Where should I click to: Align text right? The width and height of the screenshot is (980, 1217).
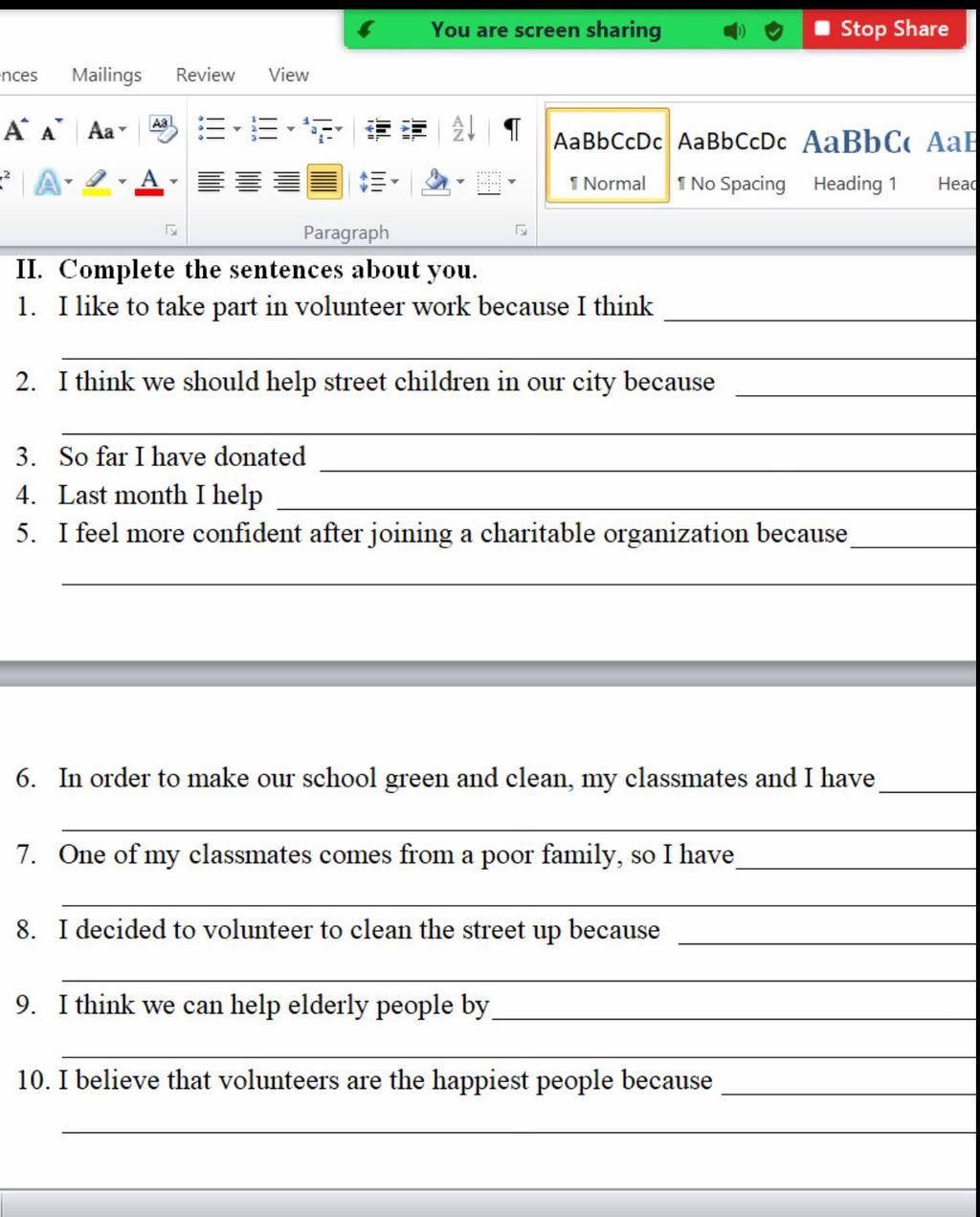pos(286,181)
